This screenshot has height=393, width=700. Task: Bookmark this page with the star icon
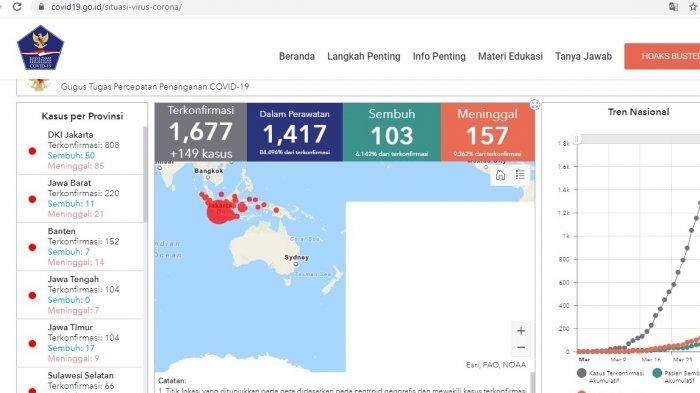[x=694, y=7]
